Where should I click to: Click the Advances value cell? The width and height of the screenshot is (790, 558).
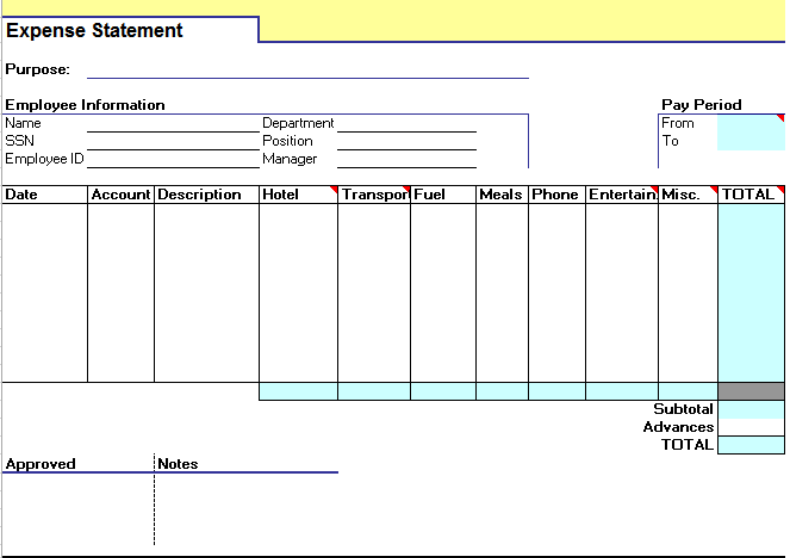(751, 427)
